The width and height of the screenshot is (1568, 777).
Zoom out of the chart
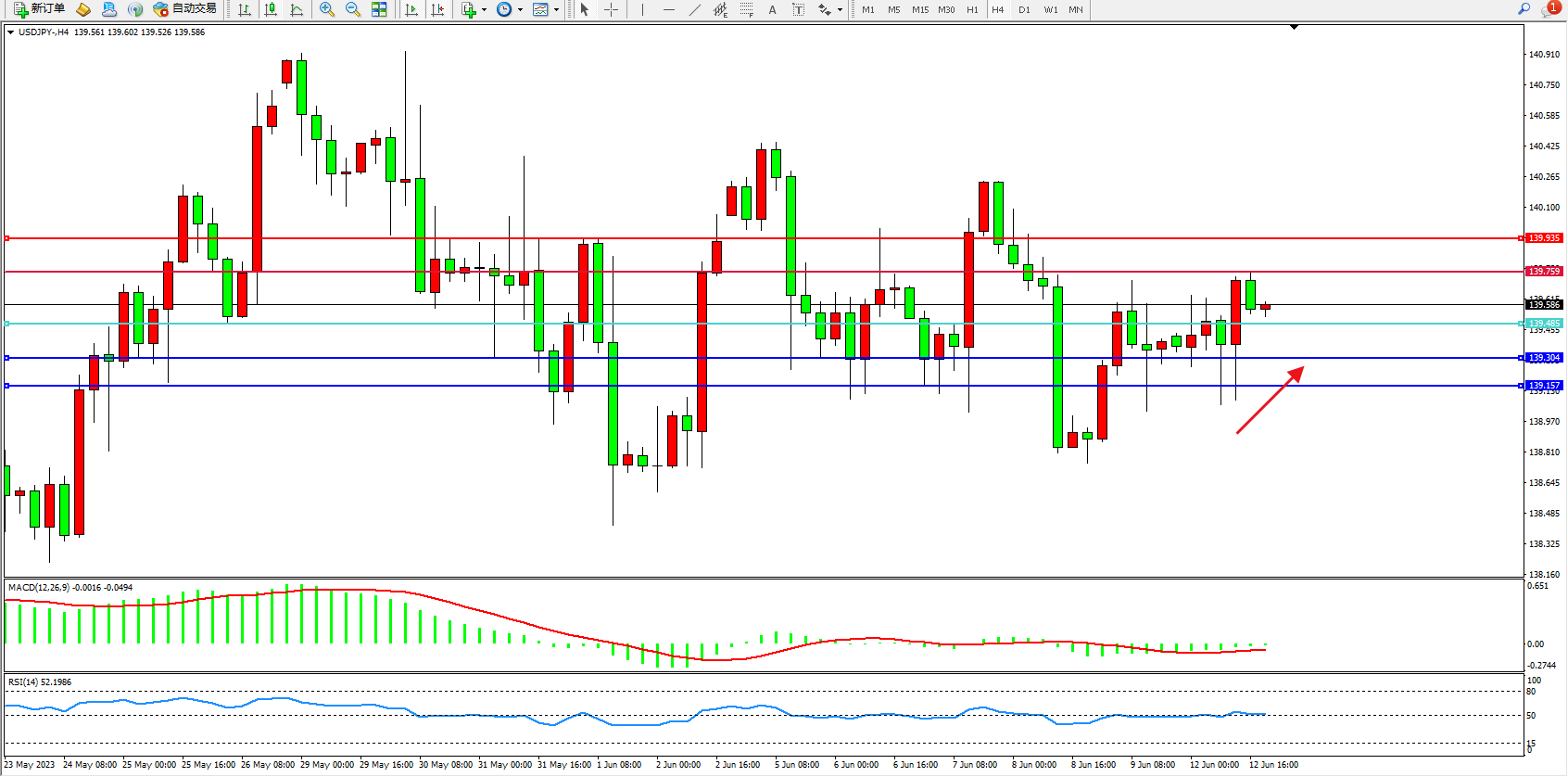[x=352, y=9]
